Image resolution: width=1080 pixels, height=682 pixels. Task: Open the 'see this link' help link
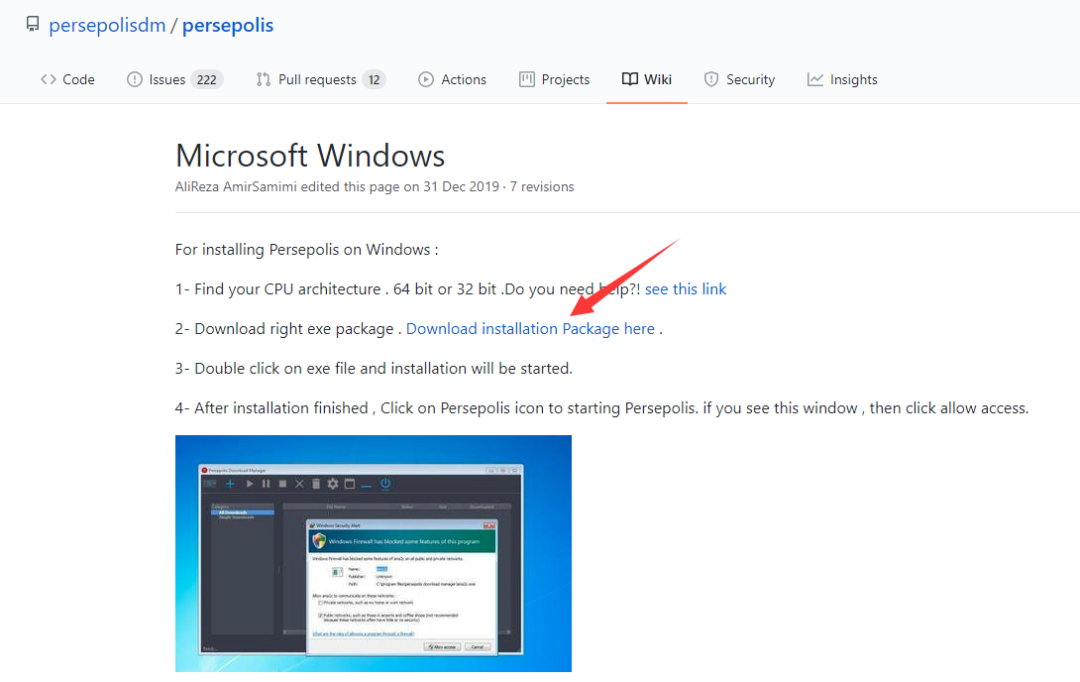685,289
